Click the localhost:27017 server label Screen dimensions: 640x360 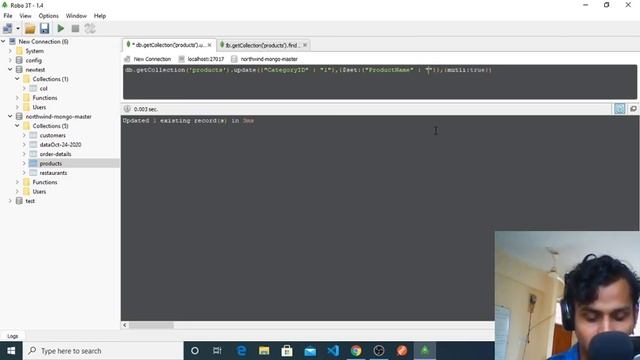point(206,59)
